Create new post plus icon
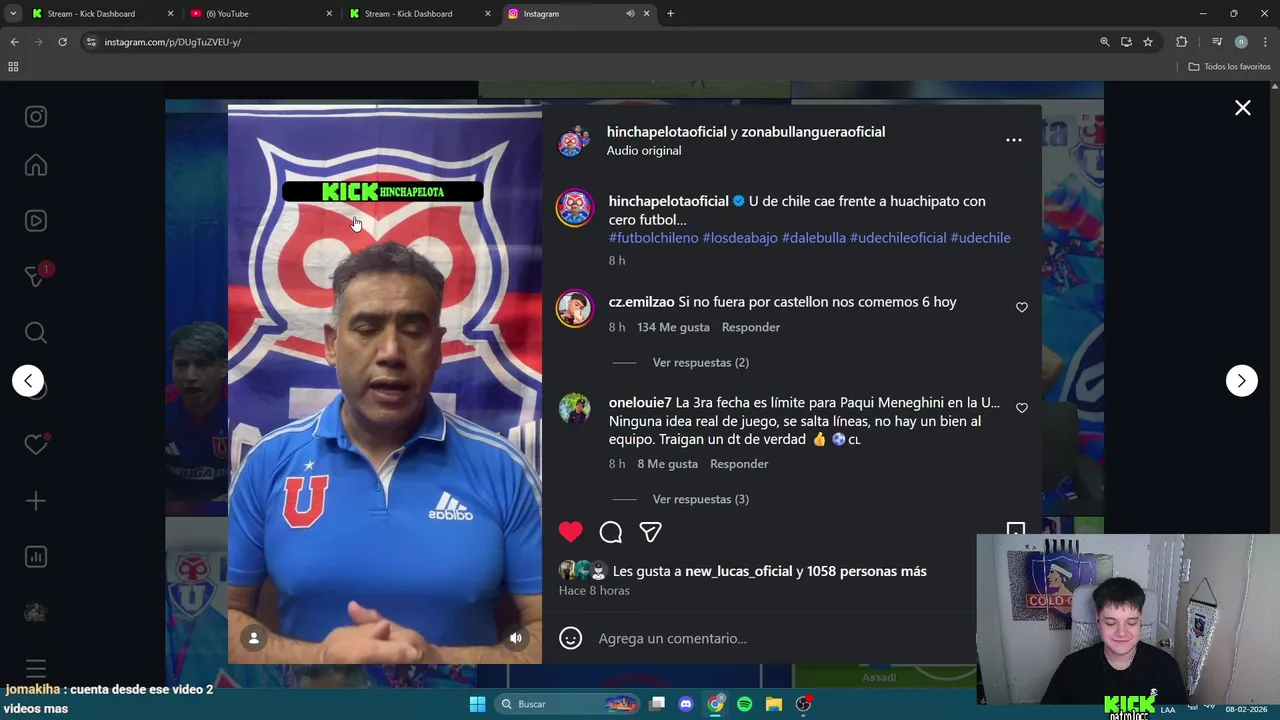 36,501
